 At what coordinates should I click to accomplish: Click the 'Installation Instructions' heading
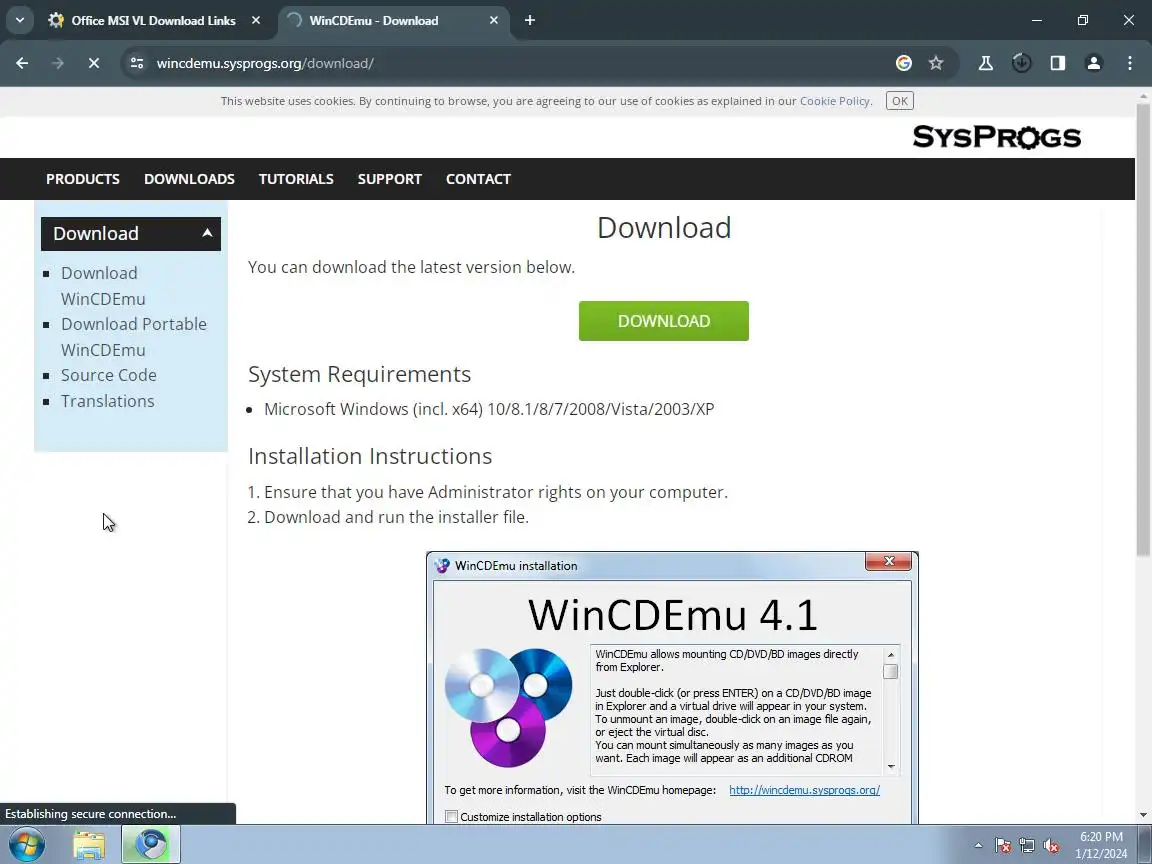click(x=370, y=456)
